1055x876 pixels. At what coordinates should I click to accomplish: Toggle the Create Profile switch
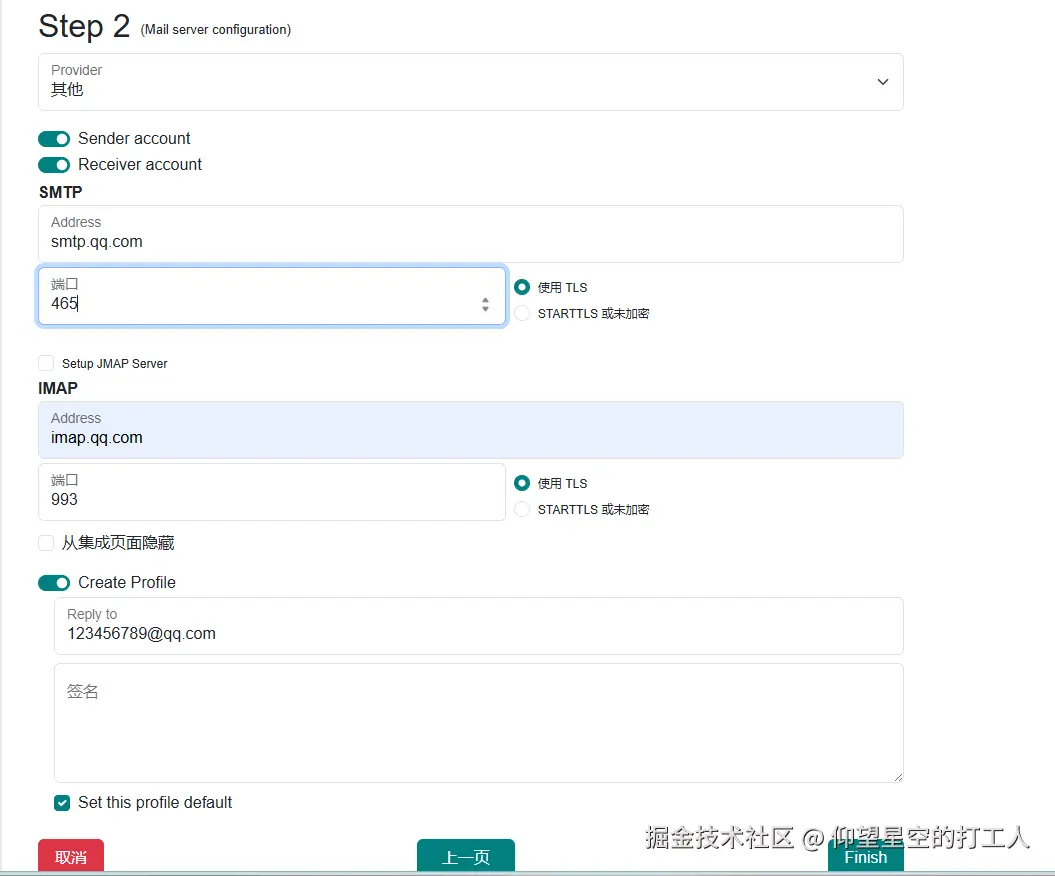point(54,583)
